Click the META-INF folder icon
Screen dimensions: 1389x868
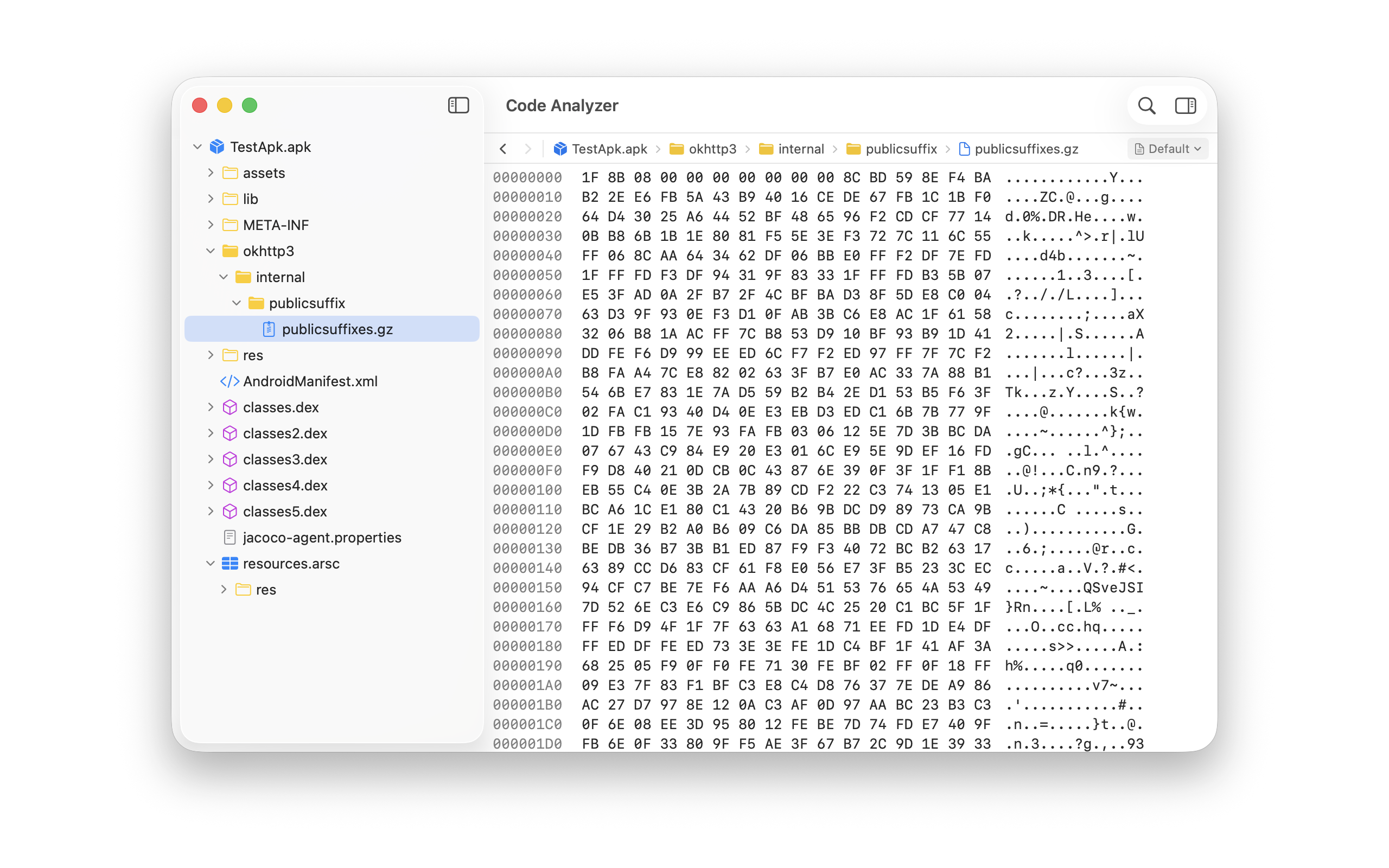pyautogui.click(x=230, y=225)
